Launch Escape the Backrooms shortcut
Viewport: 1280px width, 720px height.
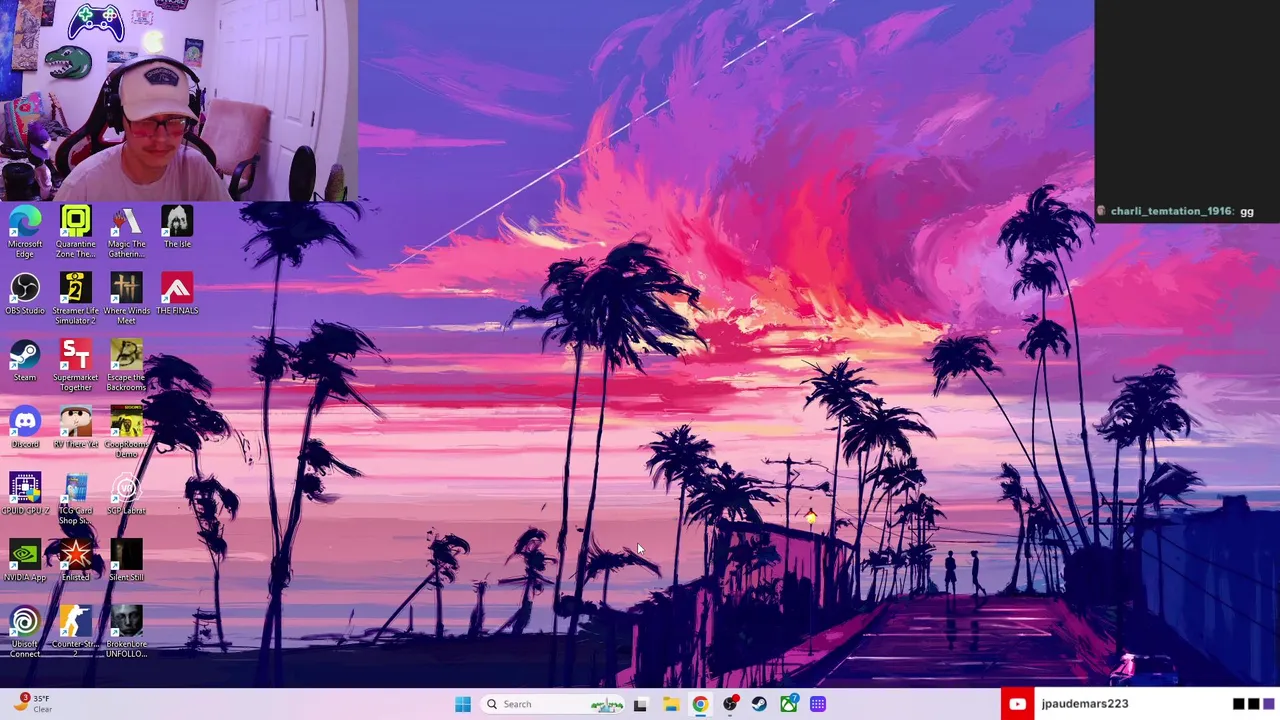126,365
